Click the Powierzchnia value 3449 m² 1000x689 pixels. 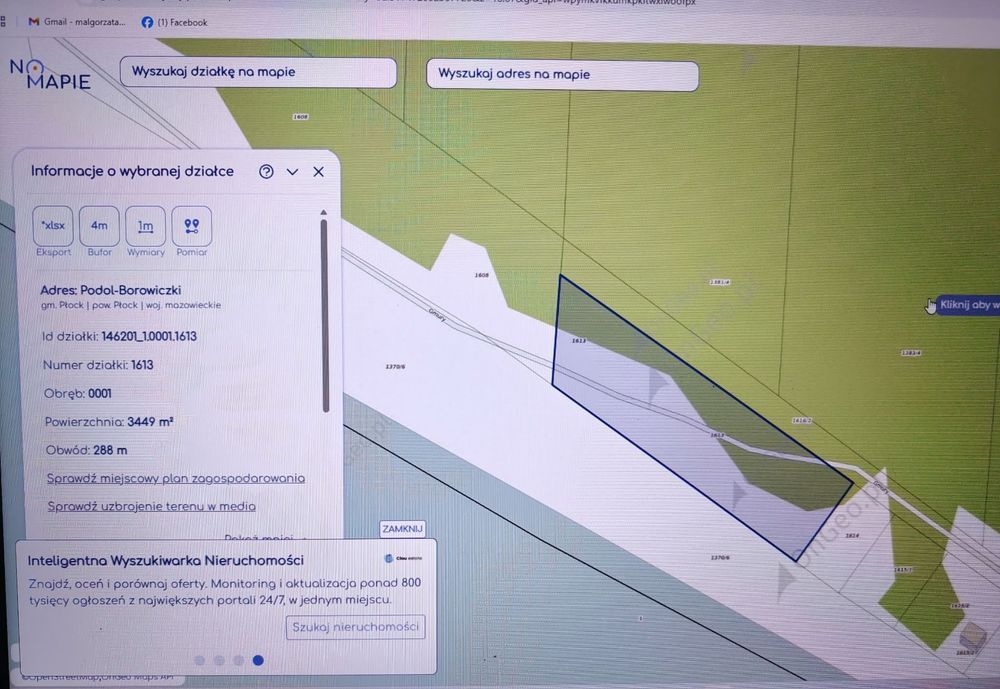point(151,422)
